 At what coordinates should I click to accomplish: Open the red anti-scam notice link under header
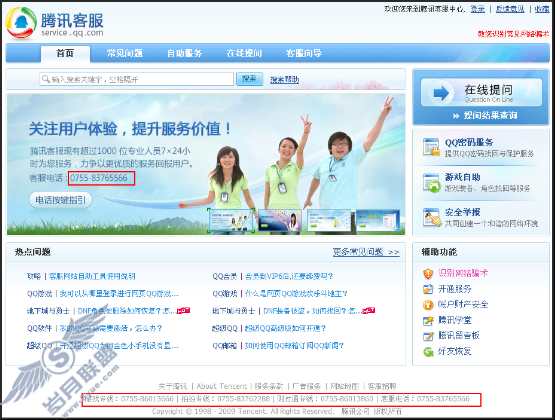[x=514, y=34]
